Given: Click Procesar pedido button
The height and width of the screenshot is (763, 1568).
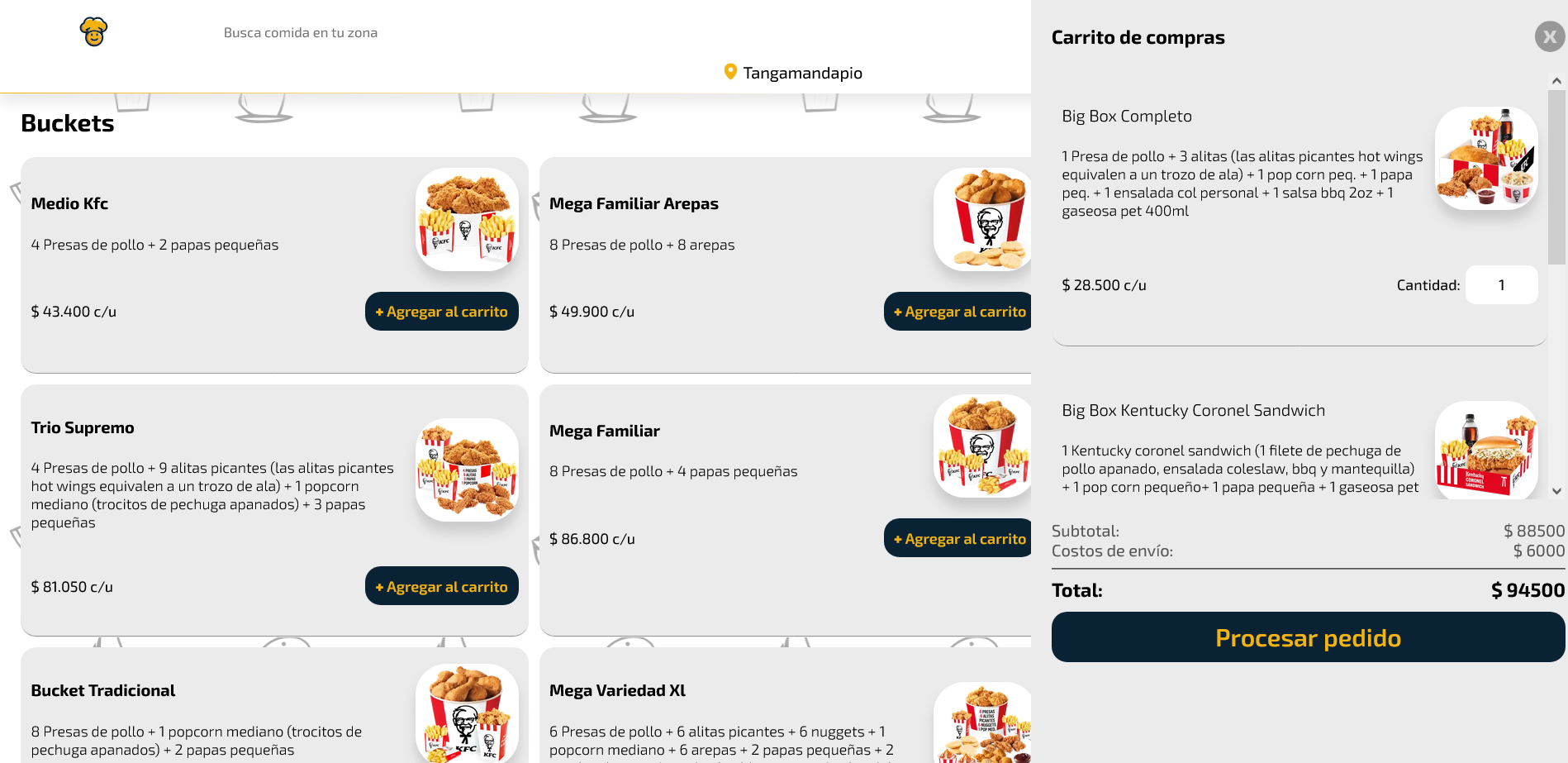Looking at the screenshot, I should click(1308, 637).
